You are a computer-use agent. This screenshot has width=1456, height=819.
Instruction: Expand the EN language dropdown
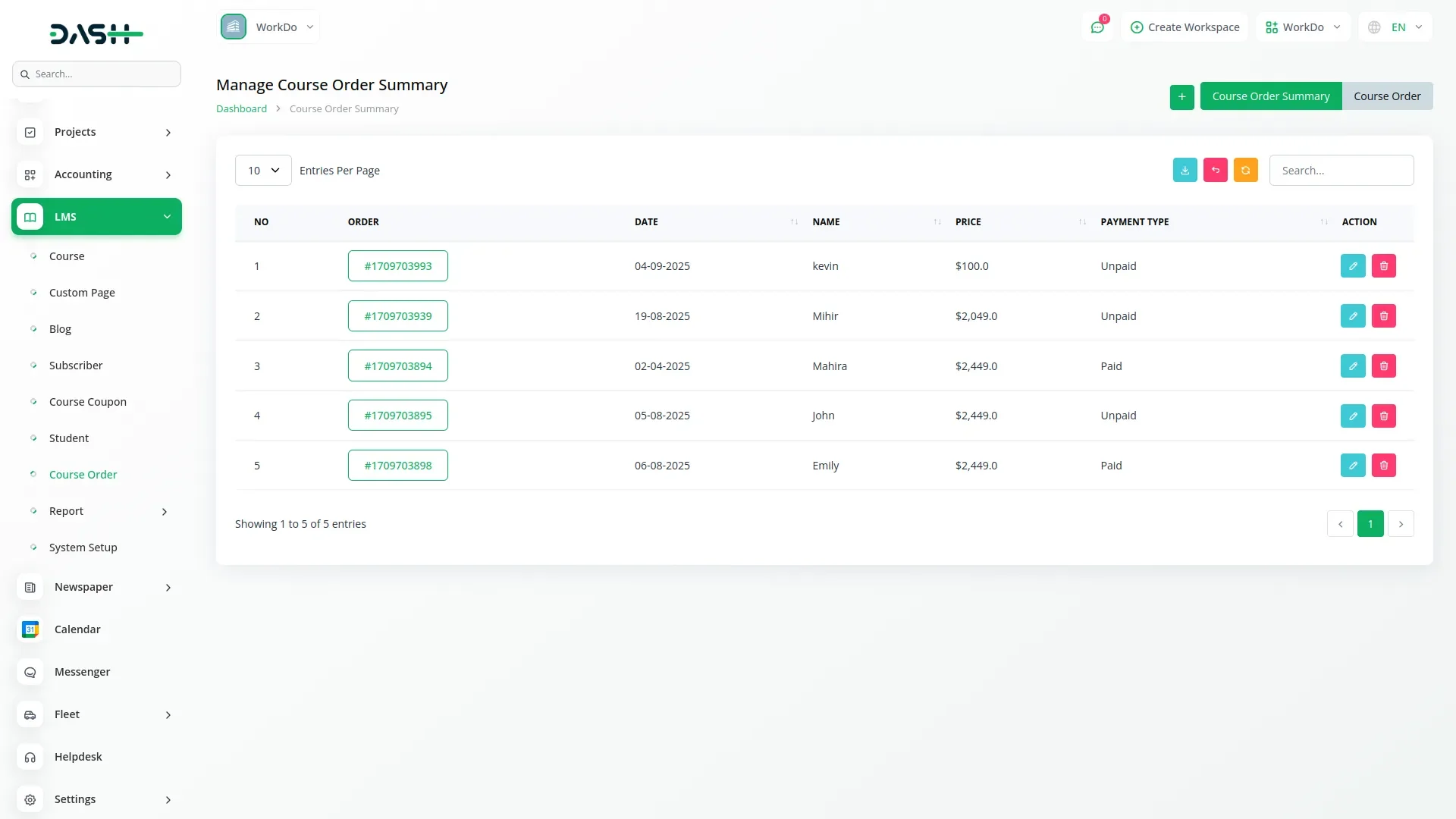click(1396, 27)
